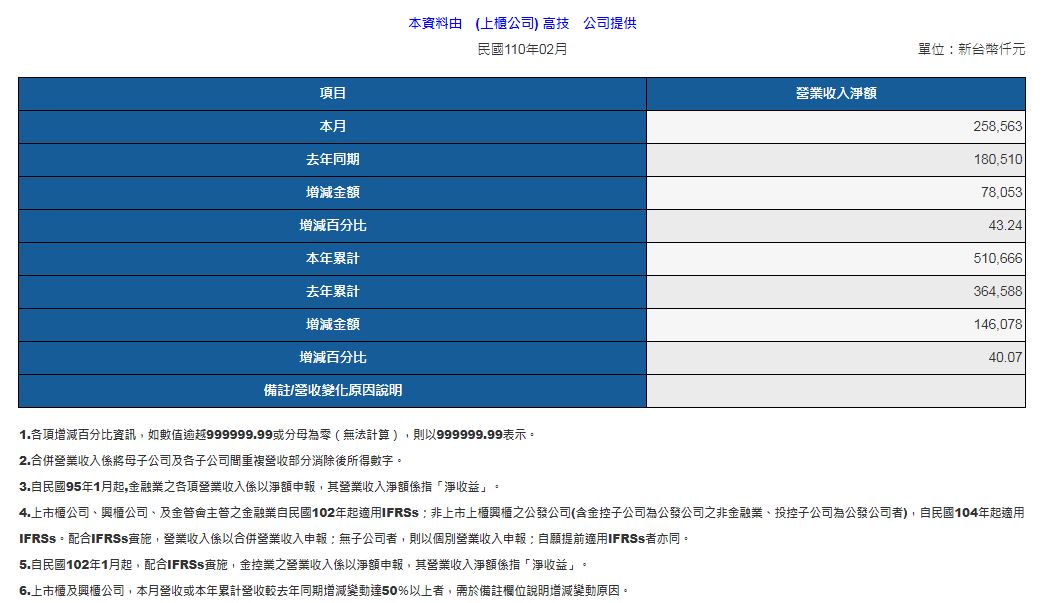Image resolution: width=1043 pixels, height=603 pixels.
Task: Click the 單位：新台幣仟元 unit label
Action: point(971,49)
